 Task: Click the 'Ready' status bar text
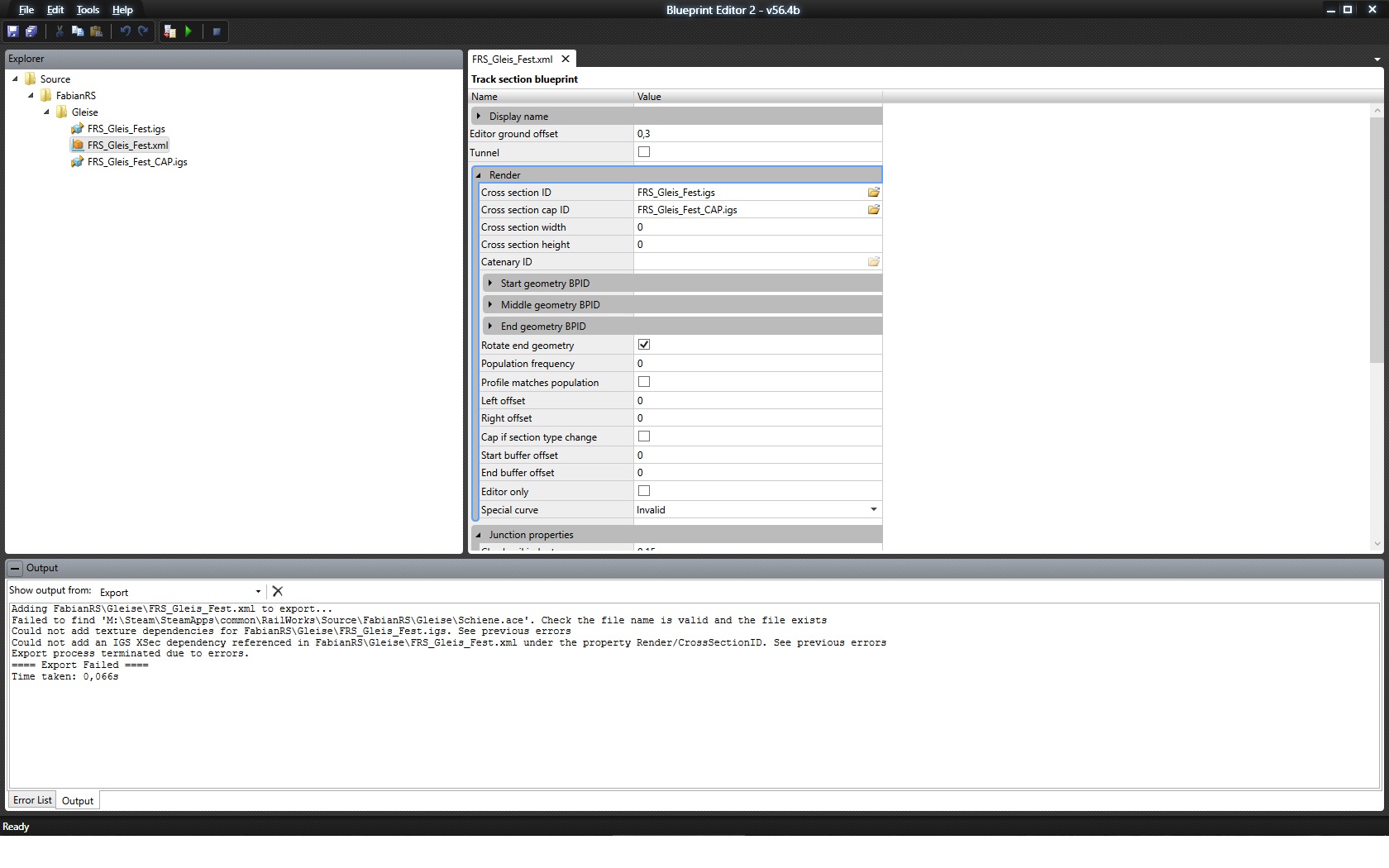point(16,827)
